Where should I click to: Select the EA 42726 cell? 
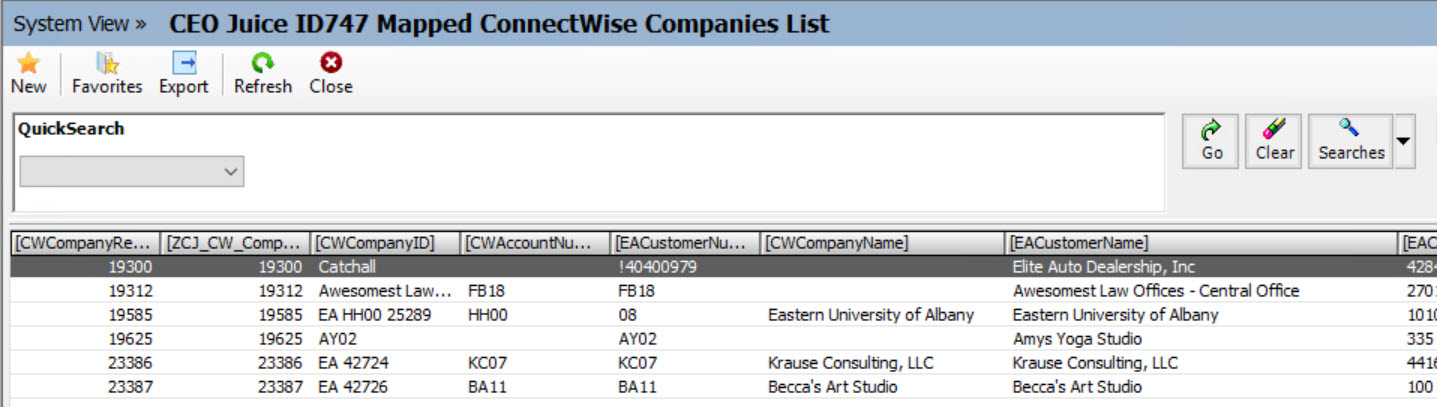click(x=386, y=387)
